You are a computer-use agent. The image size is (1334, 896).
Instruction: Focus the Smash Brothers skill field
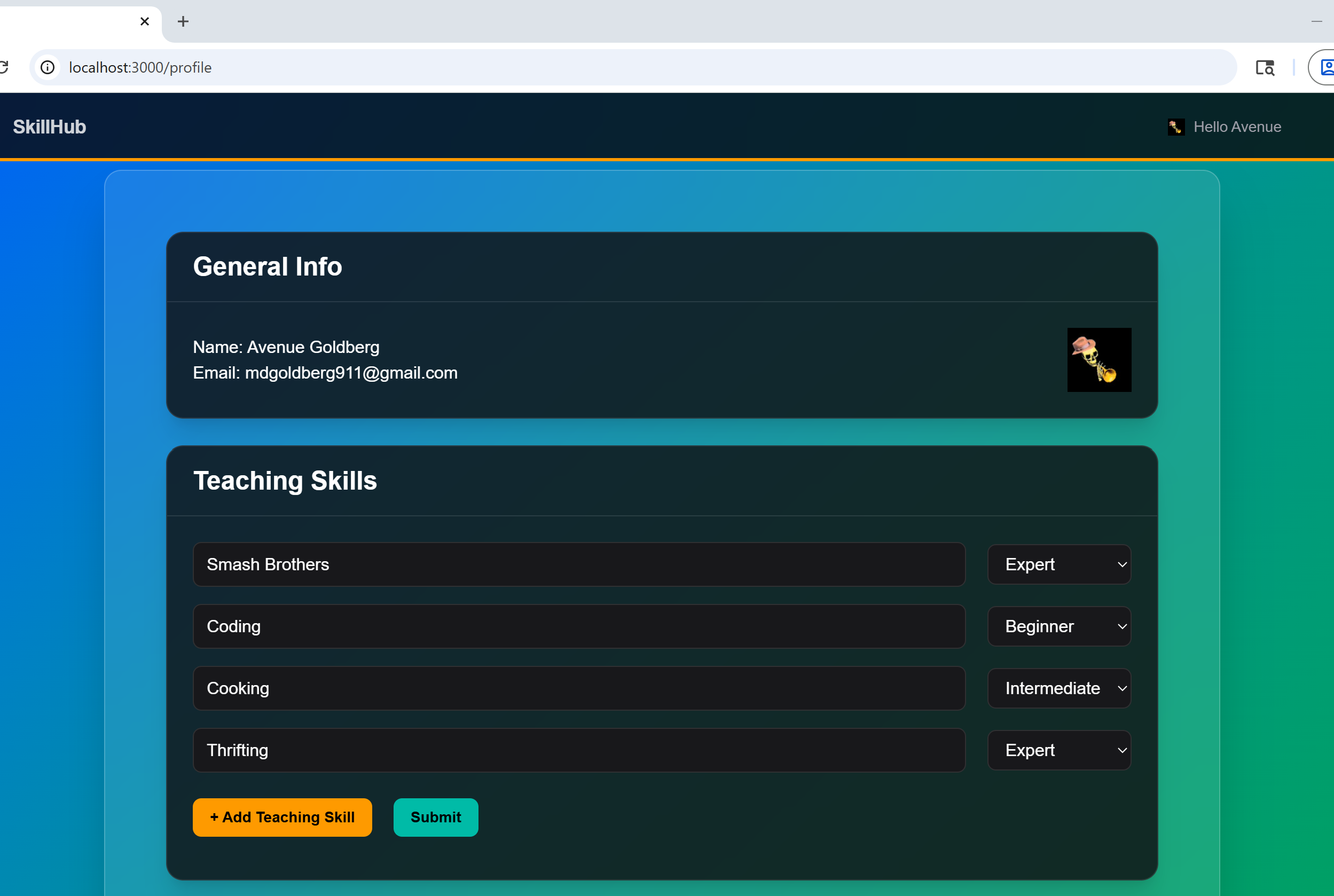pos(578,564)
